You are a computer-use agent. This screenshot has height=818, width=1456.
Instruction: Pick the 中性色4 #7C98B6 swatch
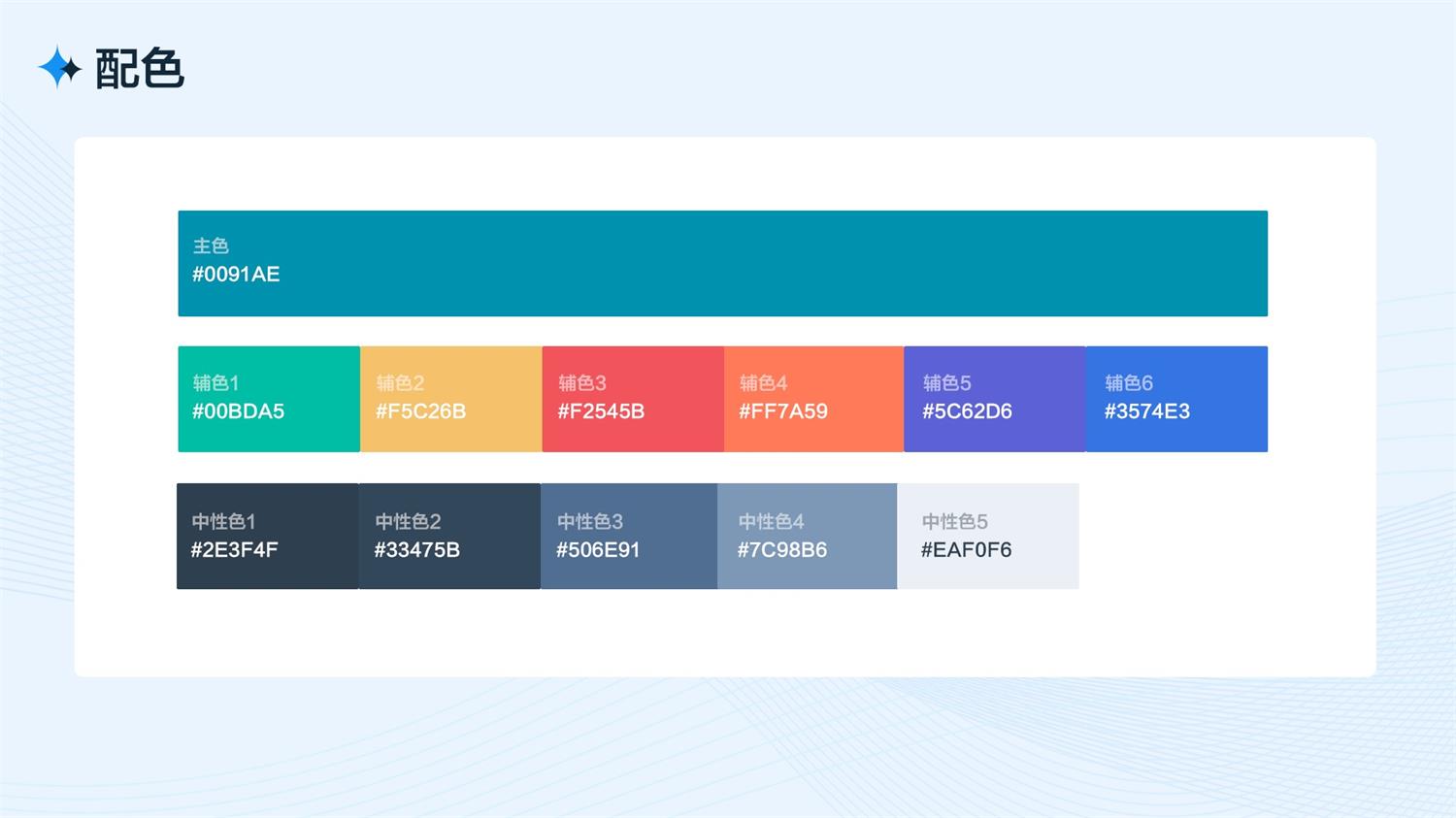(x=808, y=536)
